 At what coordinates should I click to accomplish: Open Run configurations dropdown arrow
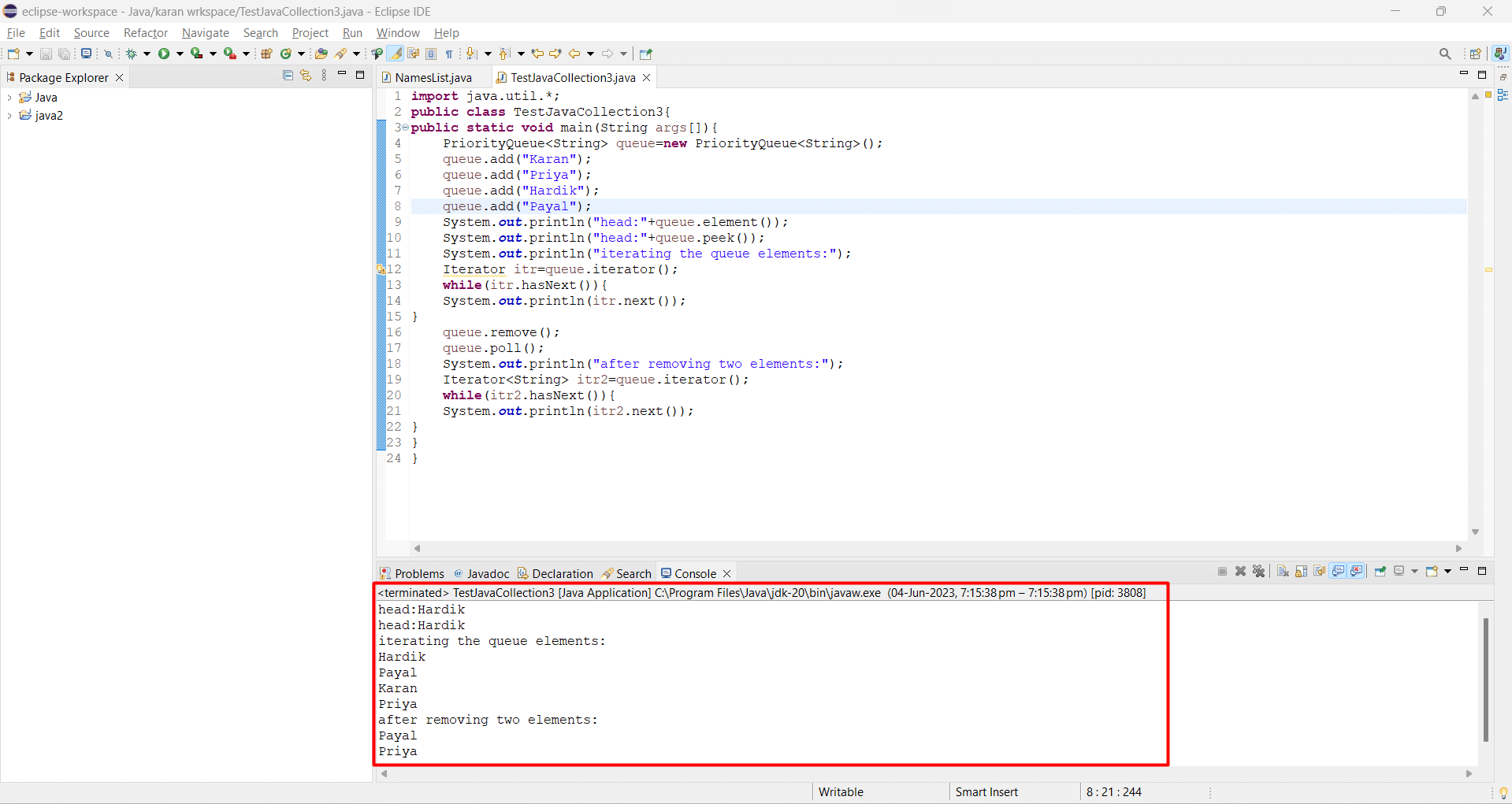(x=180, y=54)
